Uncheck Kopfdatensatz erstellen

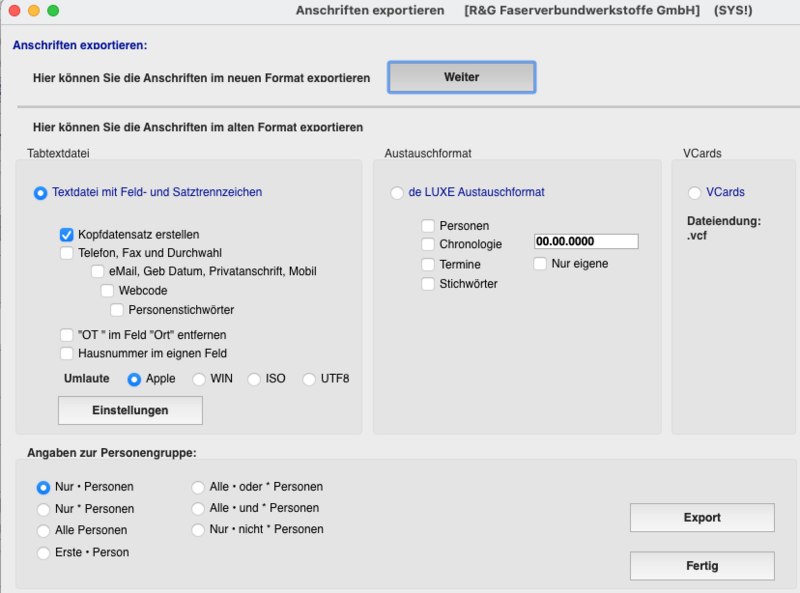click(67, 234)
